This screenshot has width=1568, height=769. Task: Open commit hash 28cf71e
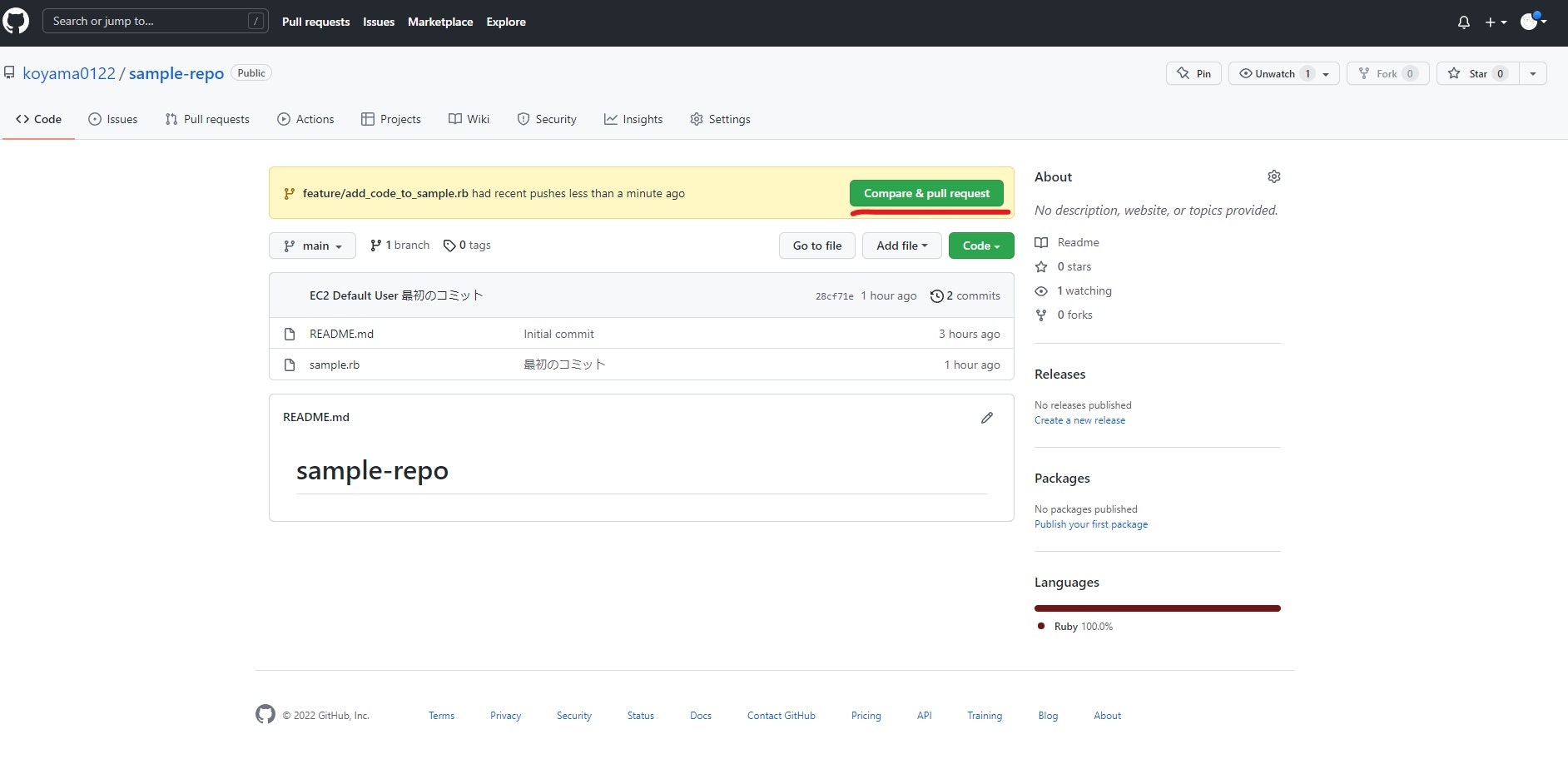(x=835, y=296)
